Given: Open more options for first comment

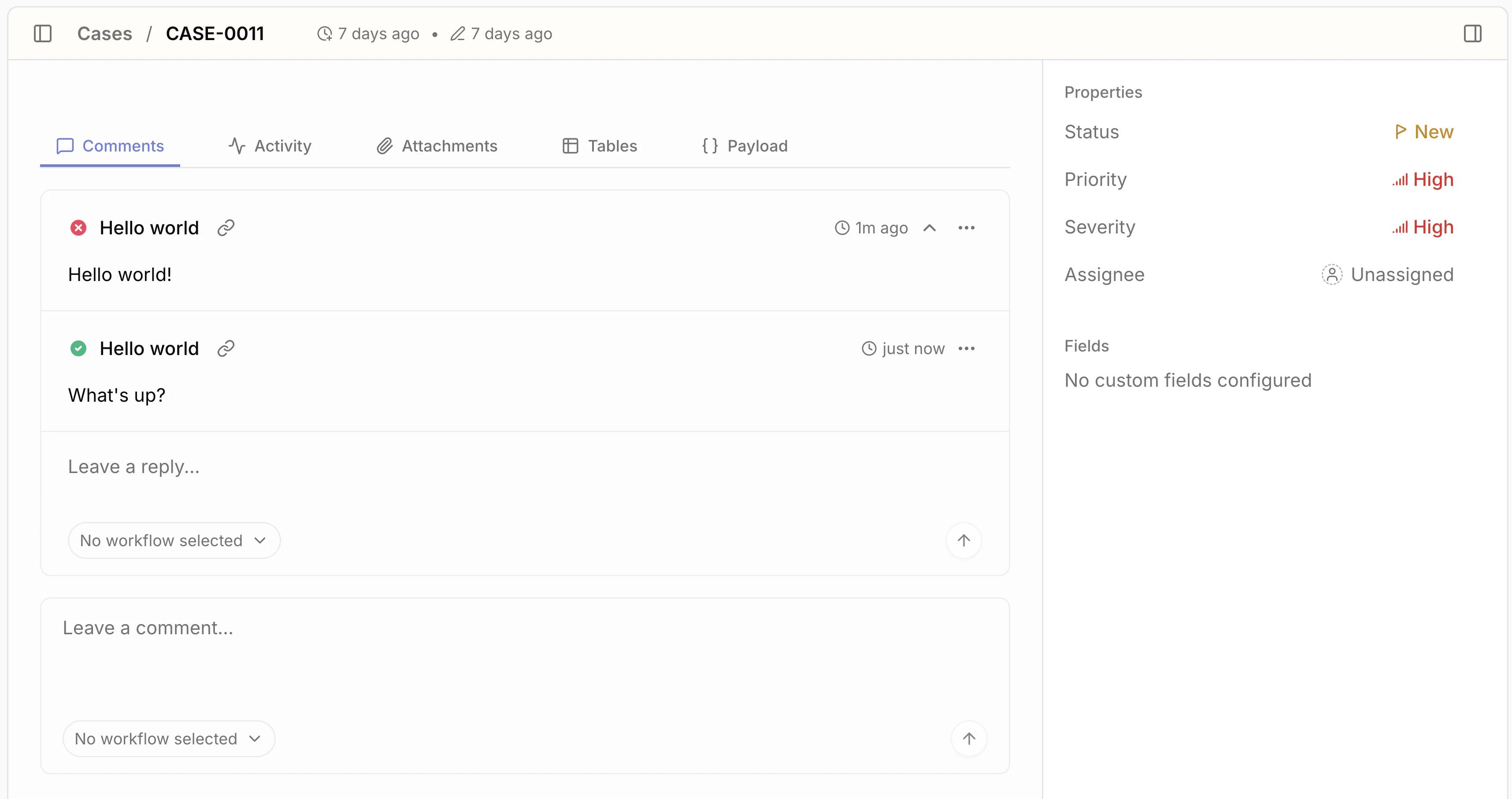Looking at the screenshot, I should tap(966, 228).
